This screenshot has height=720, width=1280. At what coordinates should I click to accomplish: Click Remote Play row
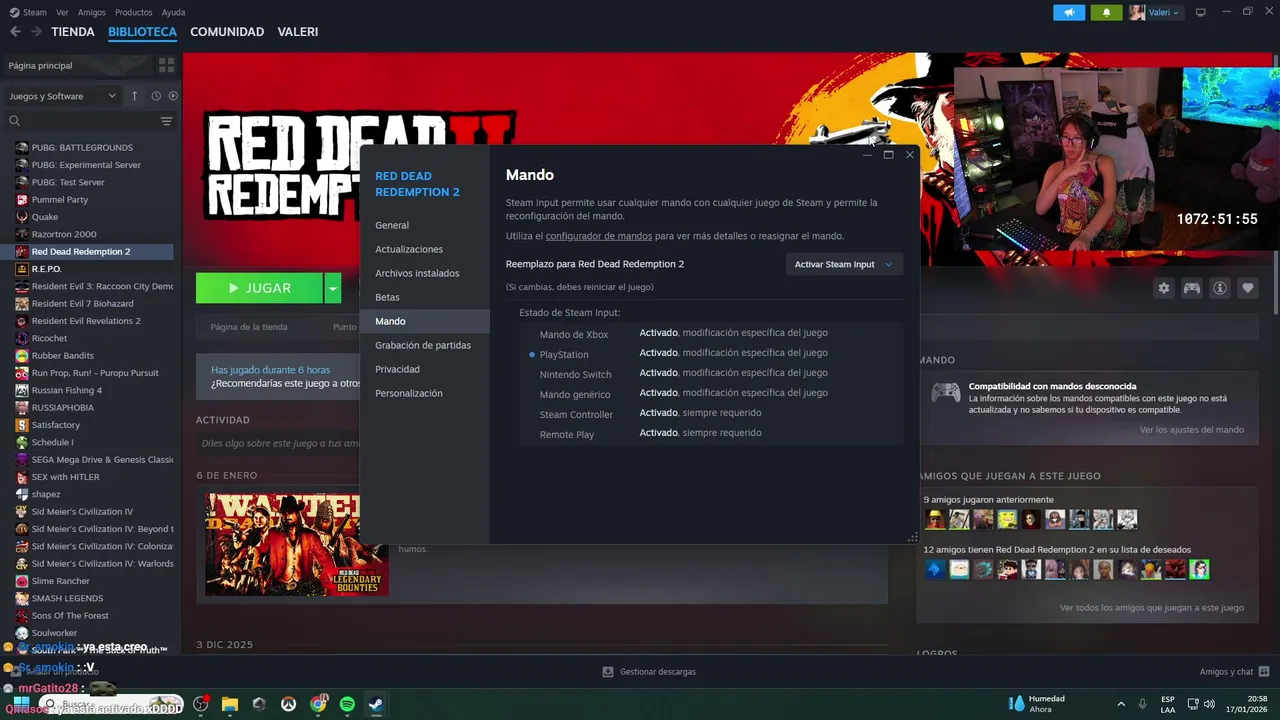point(711,433)
